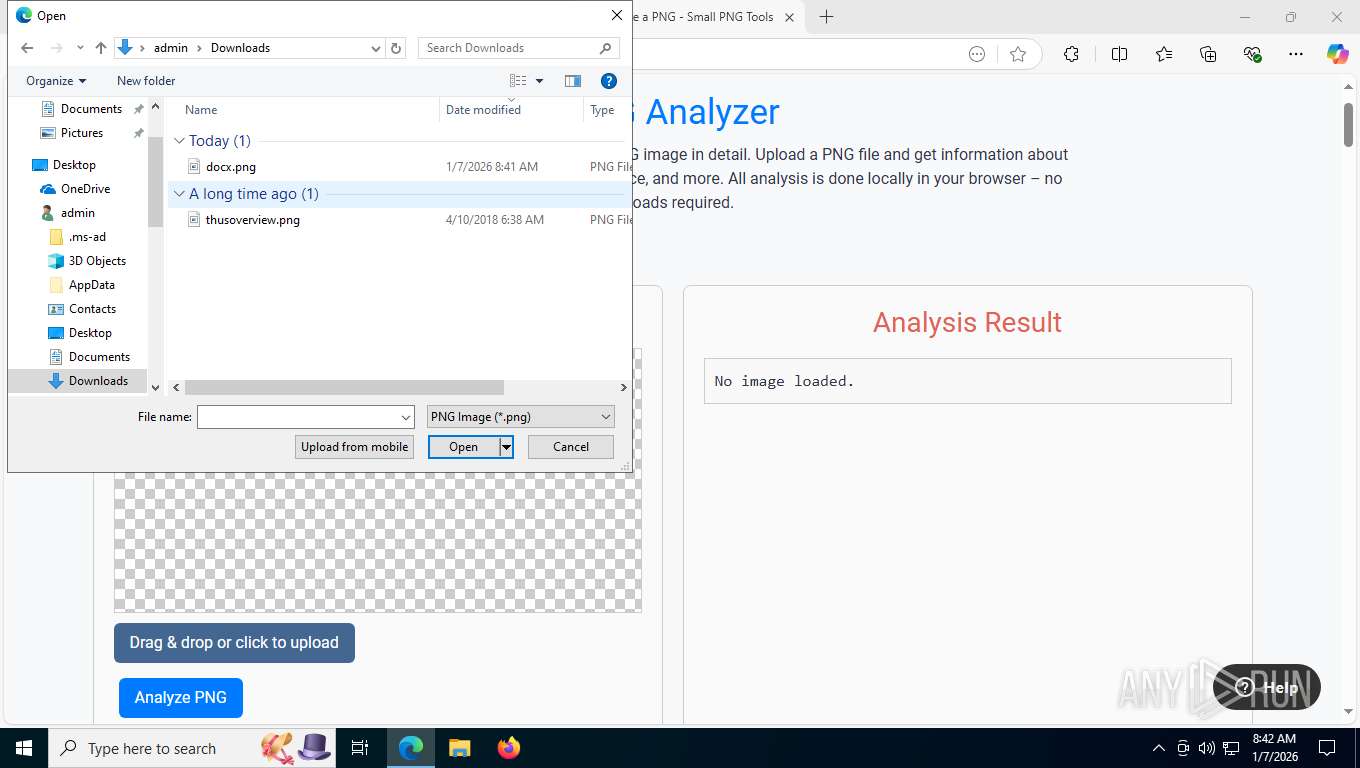
Task: Open Edge Extensions icon
Action: [x=1071, y=54]
